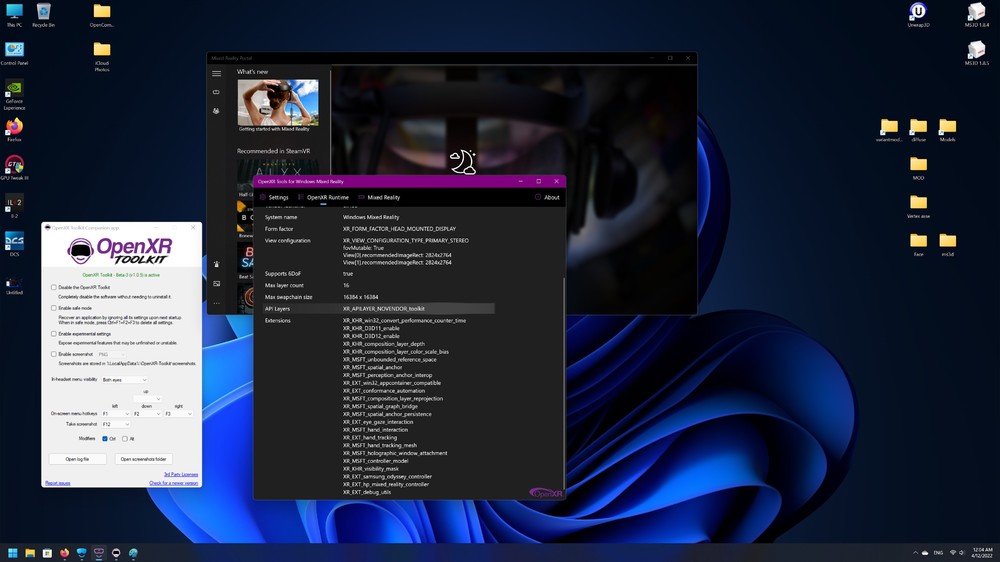Open the left on-screen menu hotkey dropdown

coord(115,413)
